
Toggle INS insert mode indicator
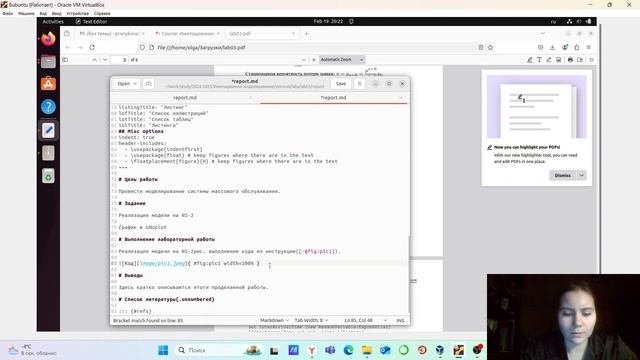coord(400,320)
